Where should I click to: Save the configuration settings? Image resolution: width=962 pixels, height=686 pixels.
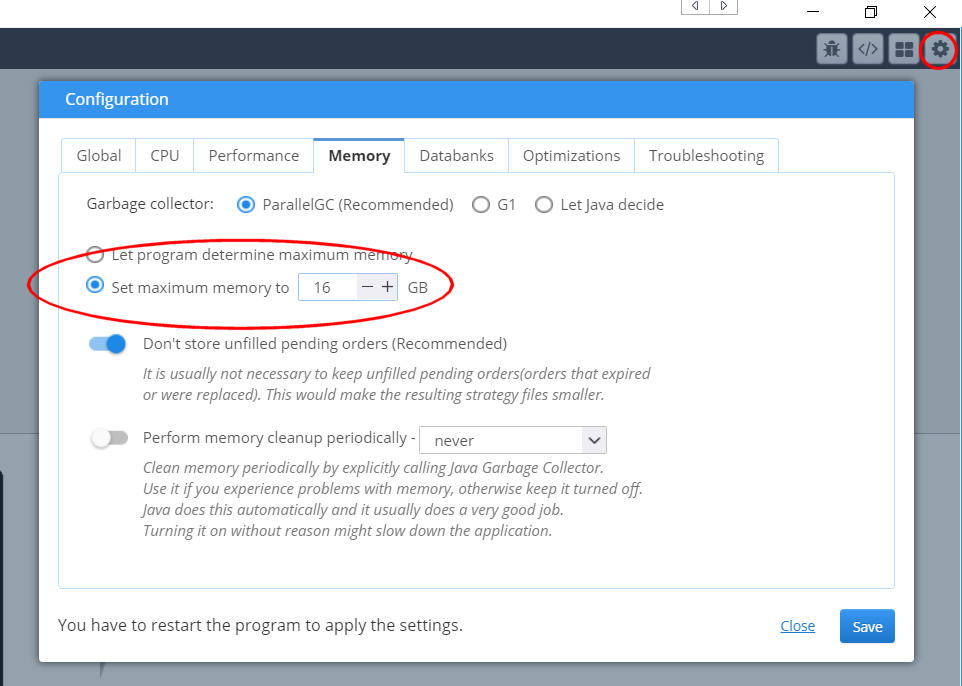867,626
